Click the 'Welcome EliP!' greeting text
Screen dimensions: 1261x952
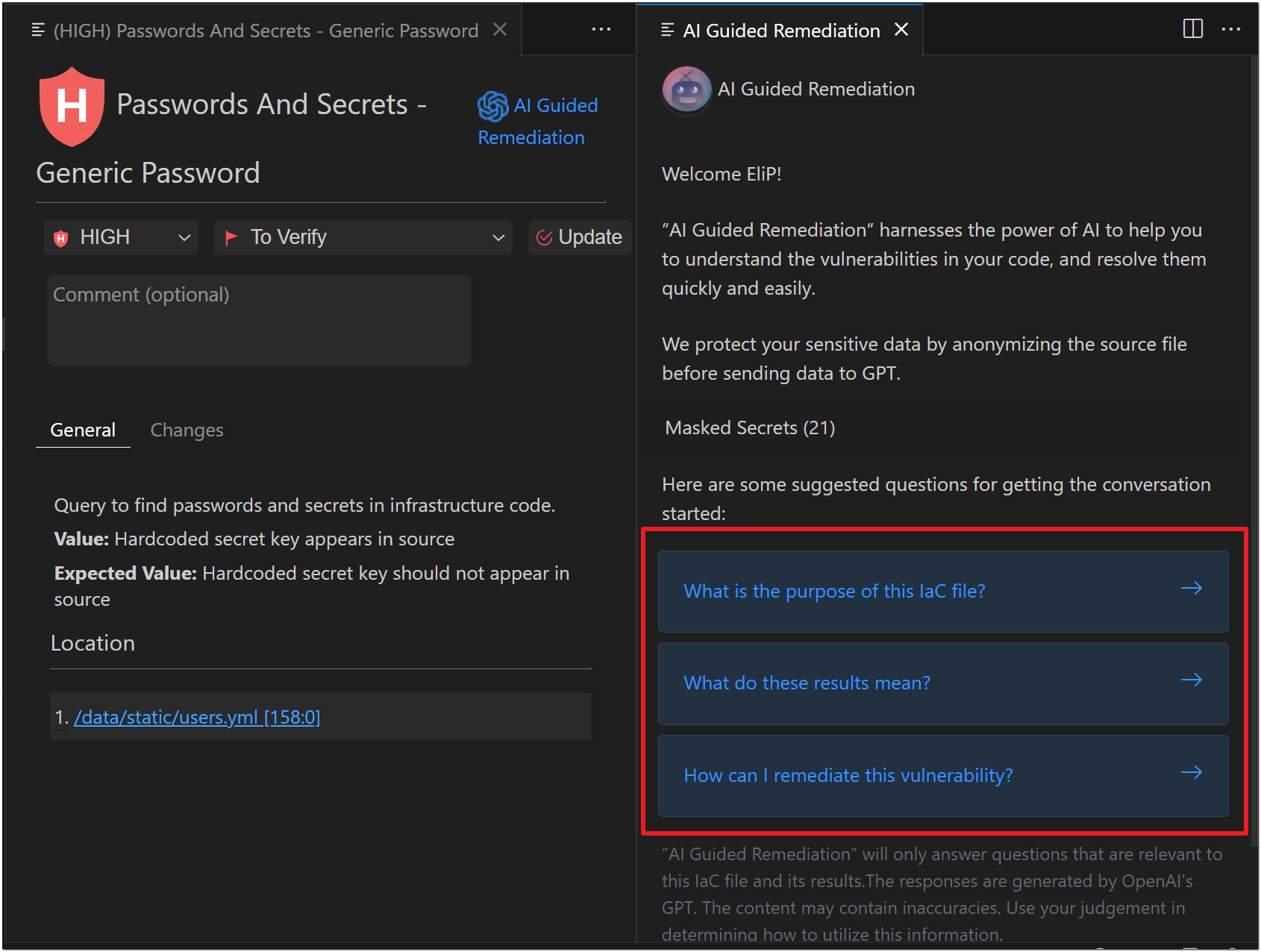[722, 174]
